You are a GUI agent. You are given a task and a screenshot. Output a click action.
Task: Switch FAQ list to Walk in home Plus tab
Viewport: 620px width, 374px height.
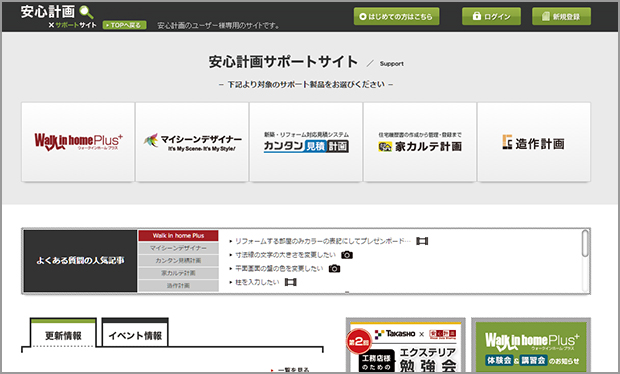tap(178, 236)
